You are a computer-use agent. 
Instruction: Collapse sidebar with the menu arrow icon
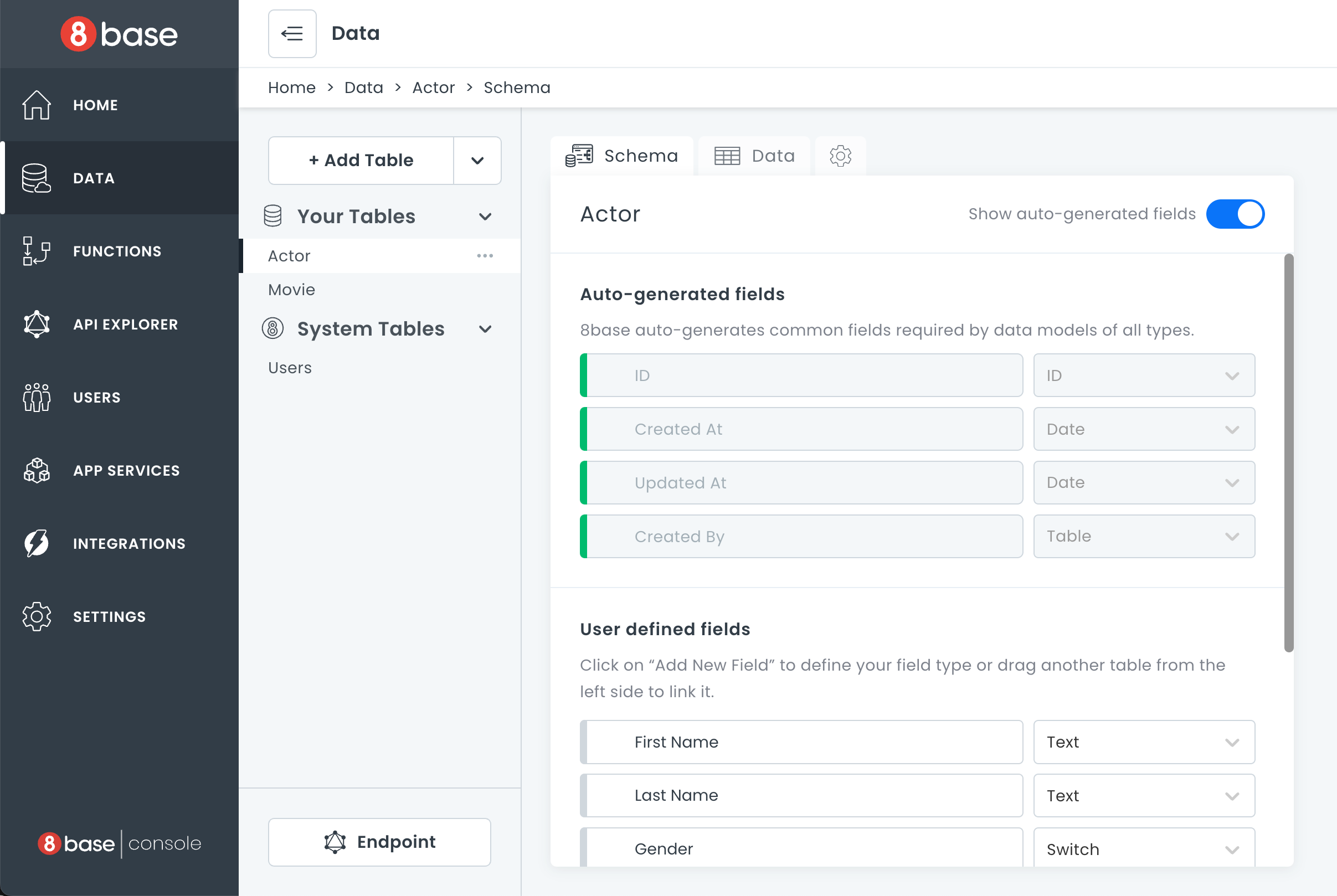click(x=292, y=34)
